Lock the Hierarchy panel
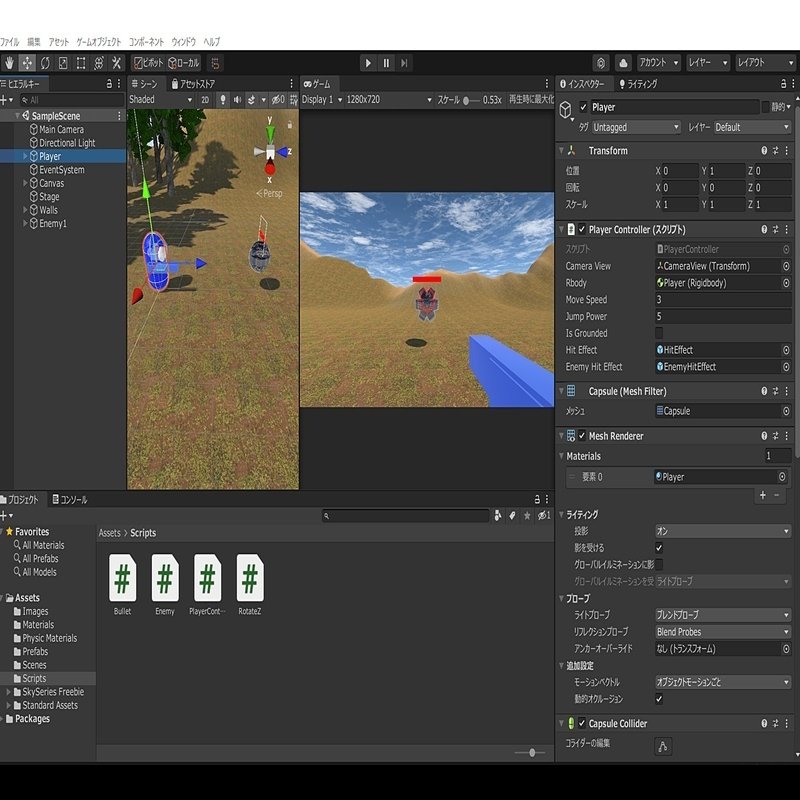 click(x=109, y=83)
